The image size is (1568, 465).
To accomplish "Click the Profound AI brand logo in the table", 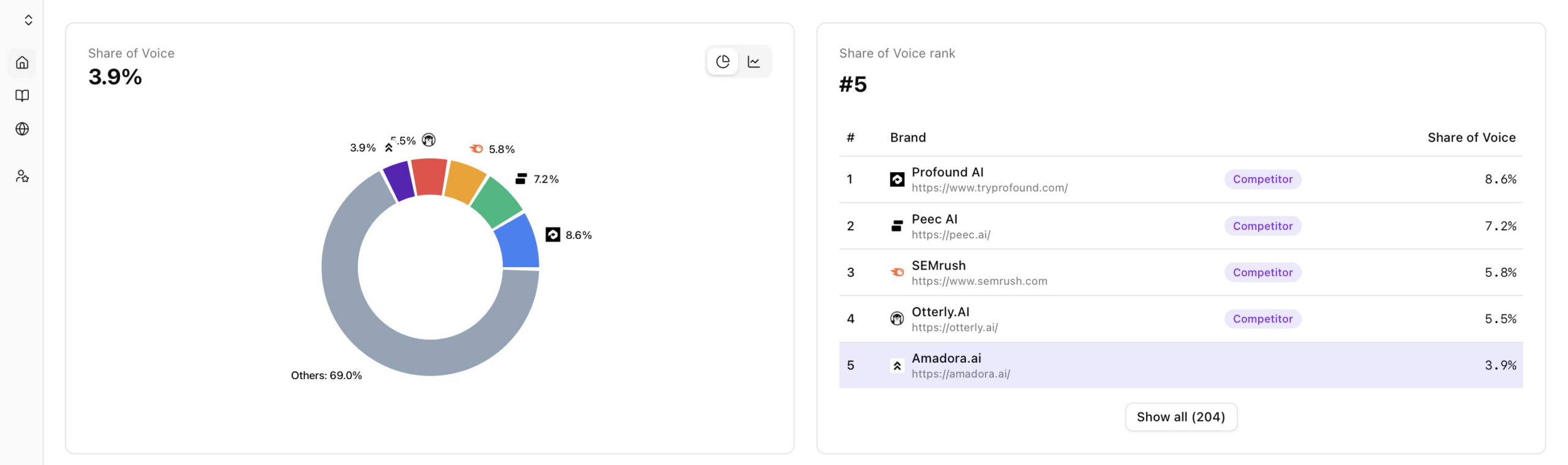I will (x=896, y=179).
